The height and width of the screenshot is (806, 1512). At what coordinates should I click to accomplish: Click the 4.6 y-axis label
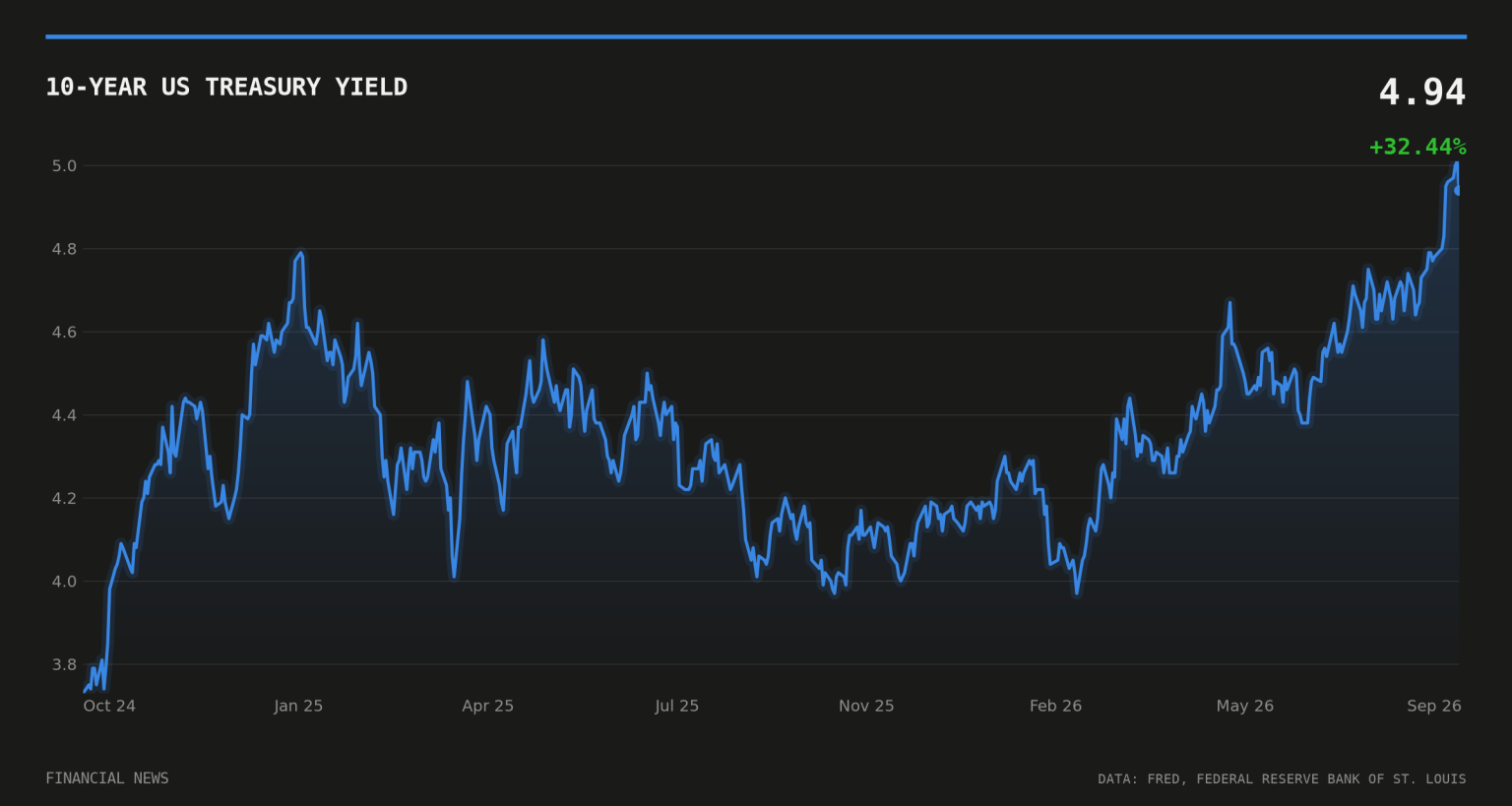(x=64, y=332)
